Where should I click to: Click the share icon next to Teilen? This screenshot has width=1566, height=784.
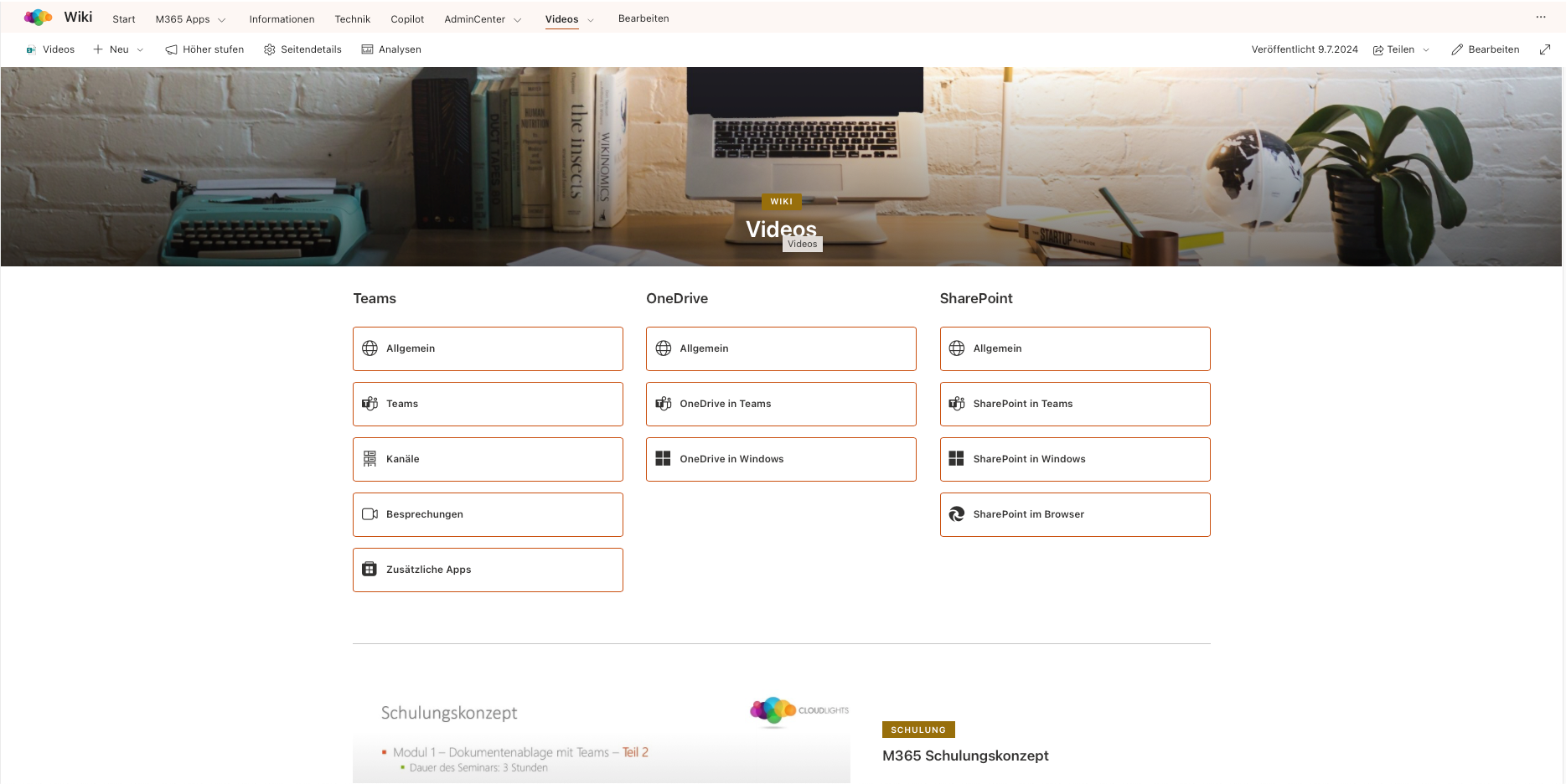click(x=1377, y=49)
